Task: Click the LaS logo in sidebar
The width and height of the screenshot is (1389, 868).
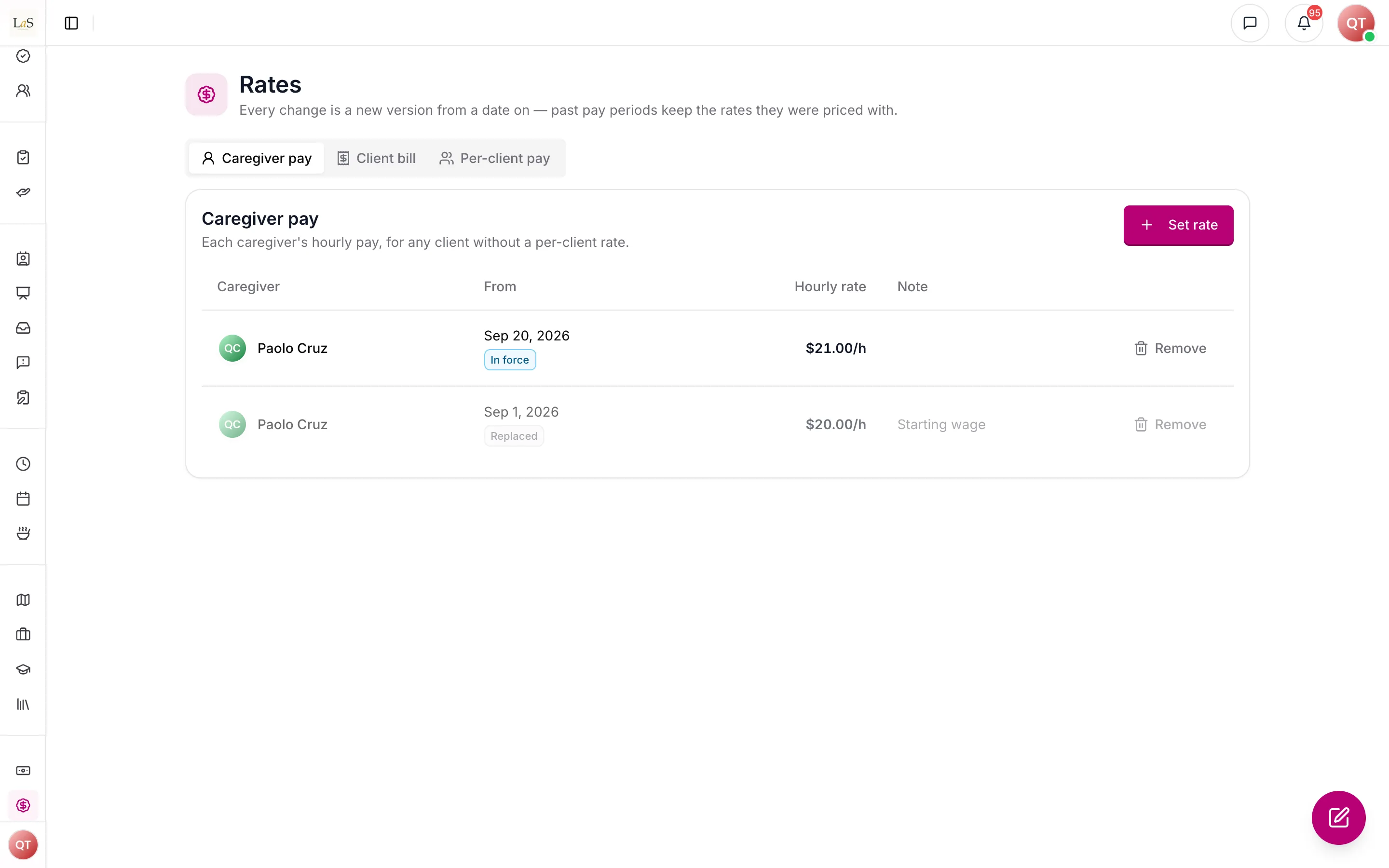Action: click(x=23, y=23)
